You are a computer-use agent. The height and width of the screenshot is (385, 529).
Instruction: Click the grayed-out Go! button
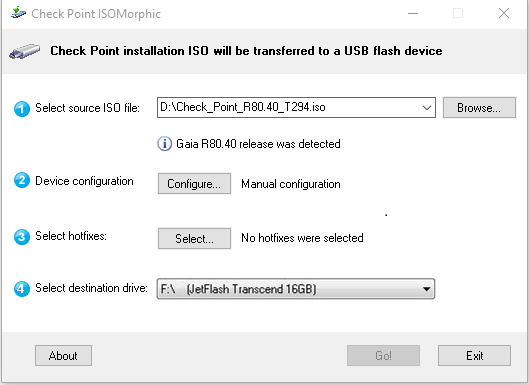pyautogui.click(x=383, y=355)
